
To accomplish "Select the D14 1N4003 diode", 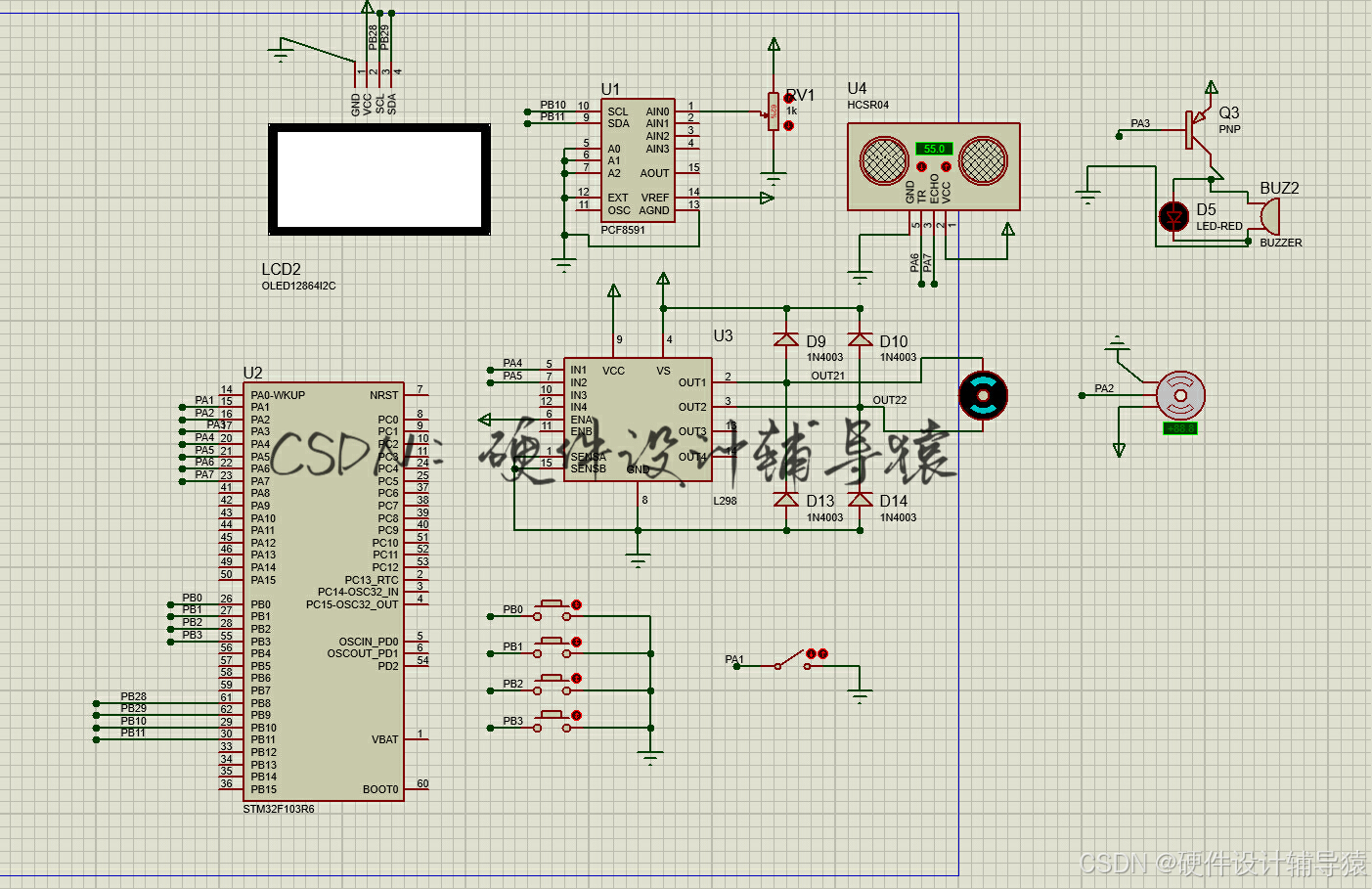I will [861, 499].
